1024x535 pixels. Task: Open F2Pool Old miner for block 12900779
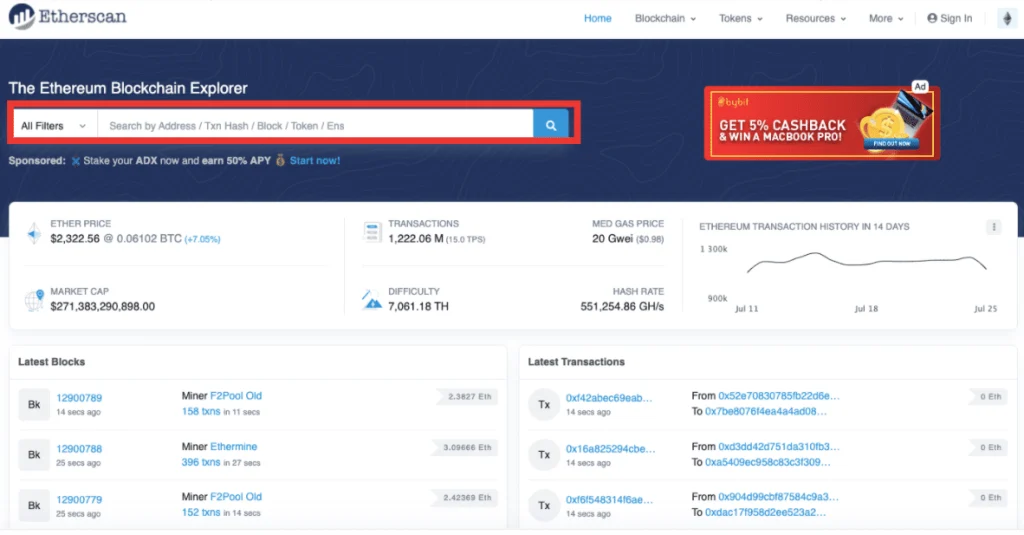(236, 497)
